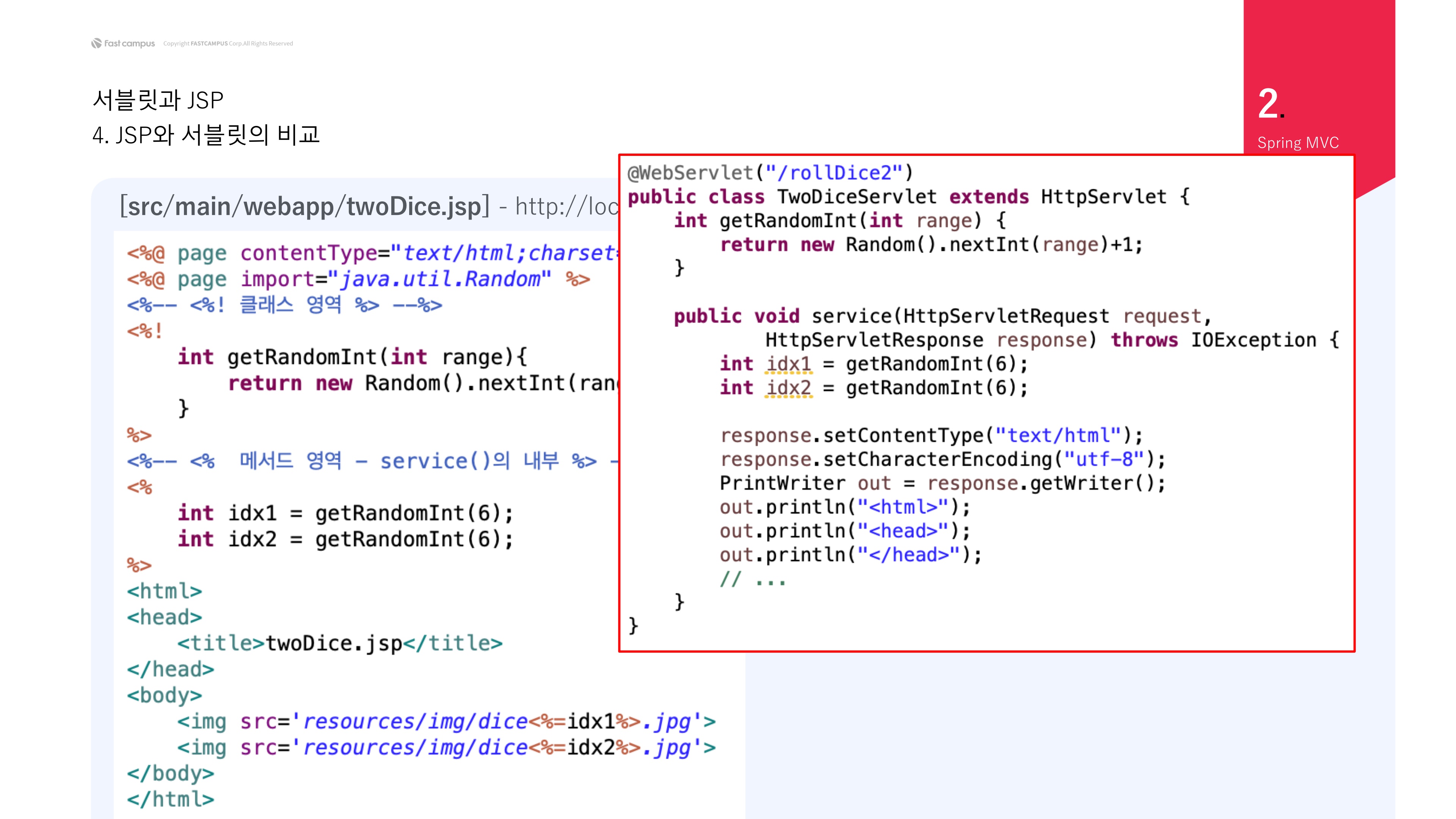Click the second img tag with idx2
The height and width of the screenshot is (819, 1456).
pyautogui.click(x=446, y=747)
